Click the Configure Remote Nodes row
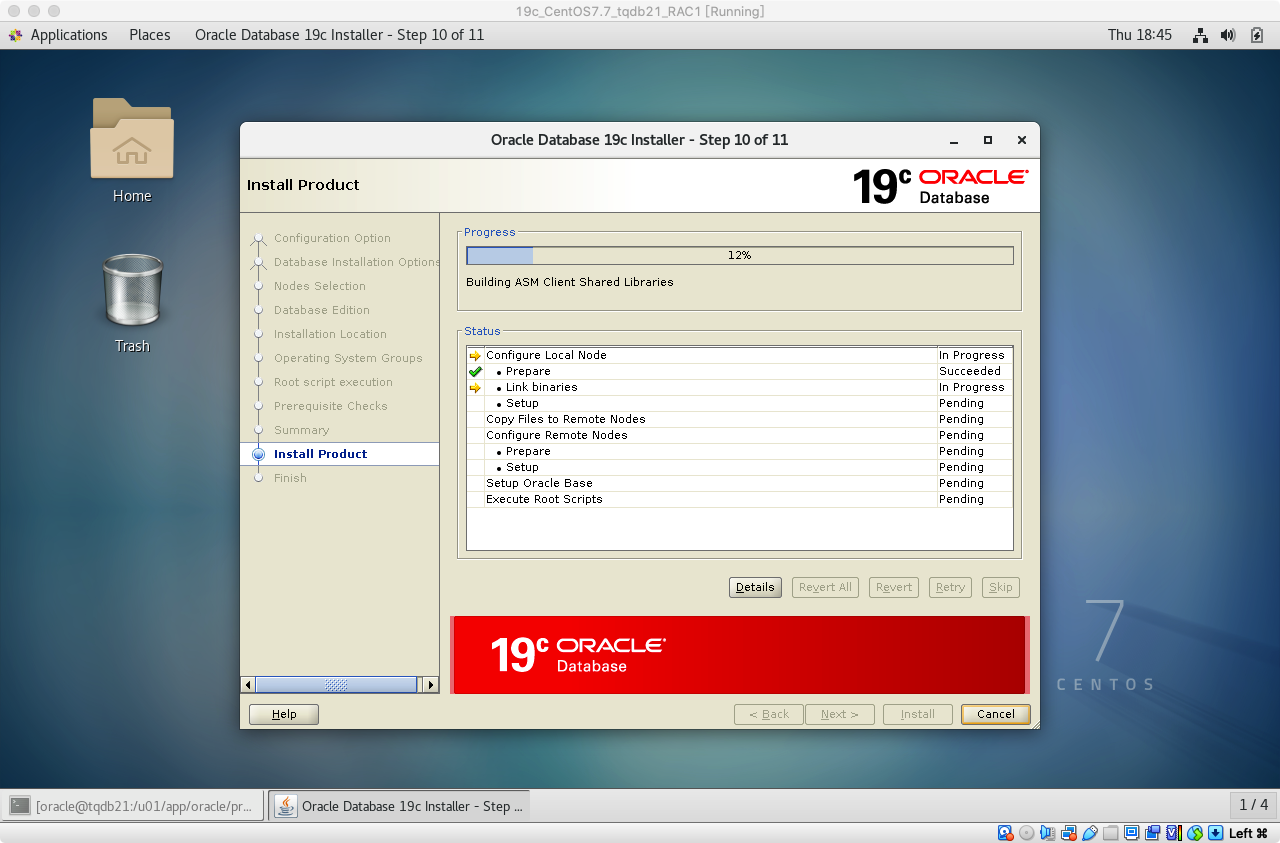Viewport: 1280px width, 843px height. [740, 435]
